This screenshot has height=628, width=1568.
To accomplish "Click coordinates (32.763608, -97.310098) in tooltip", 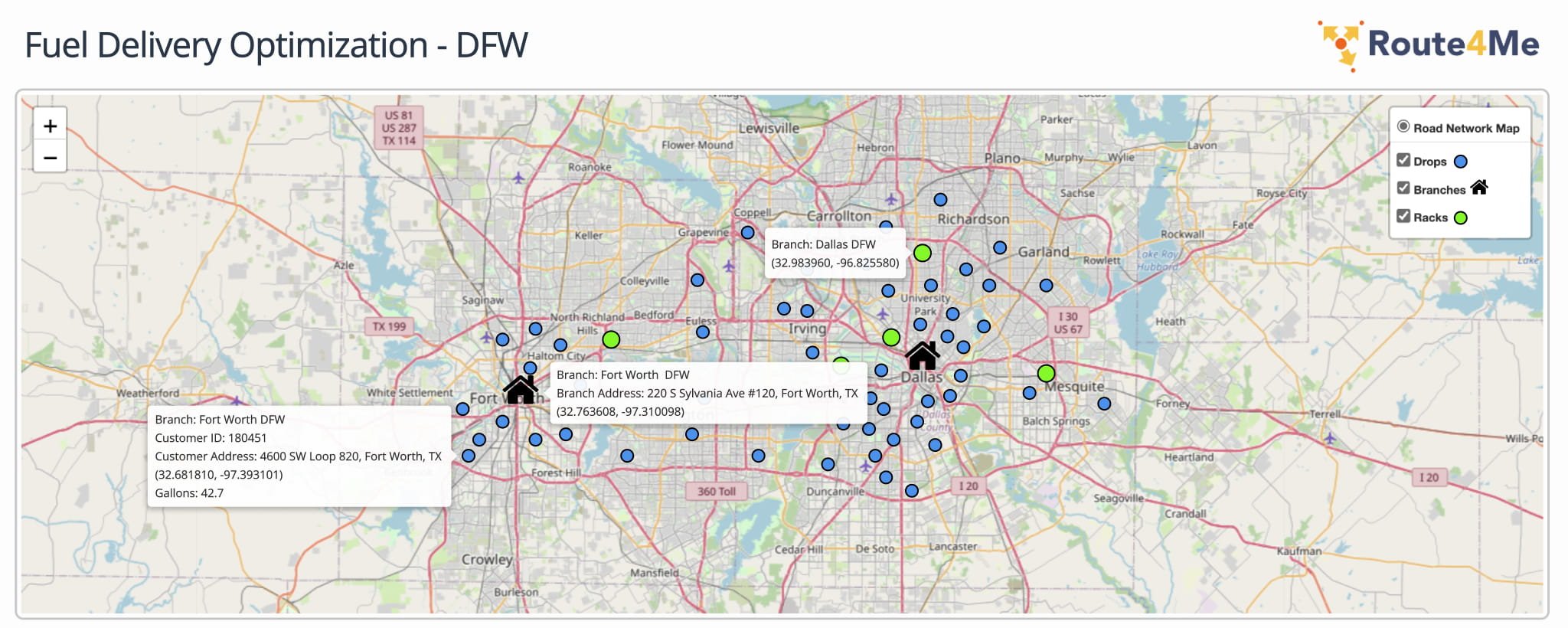I will [620, 411].
